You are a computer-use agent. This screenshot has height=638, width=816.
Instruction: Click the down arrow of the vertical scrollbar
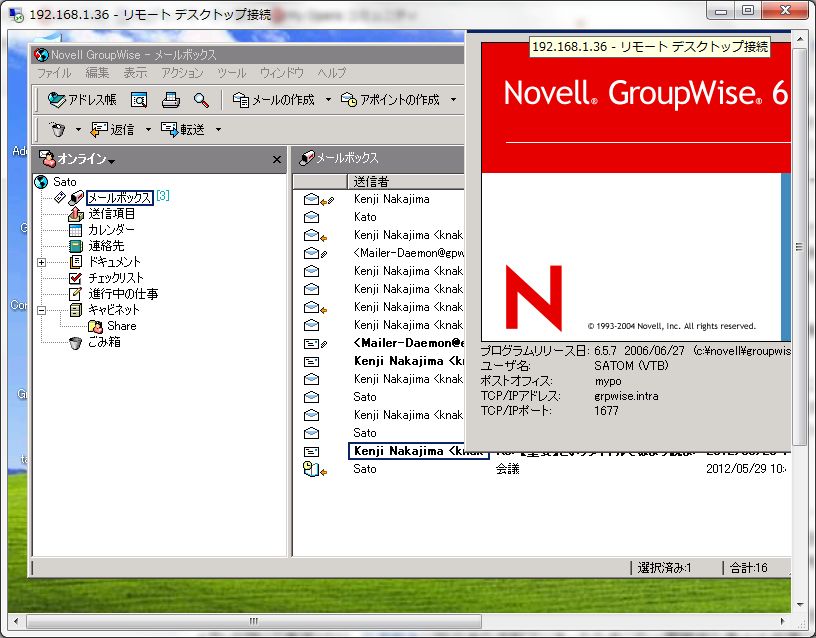coord(800,604)
